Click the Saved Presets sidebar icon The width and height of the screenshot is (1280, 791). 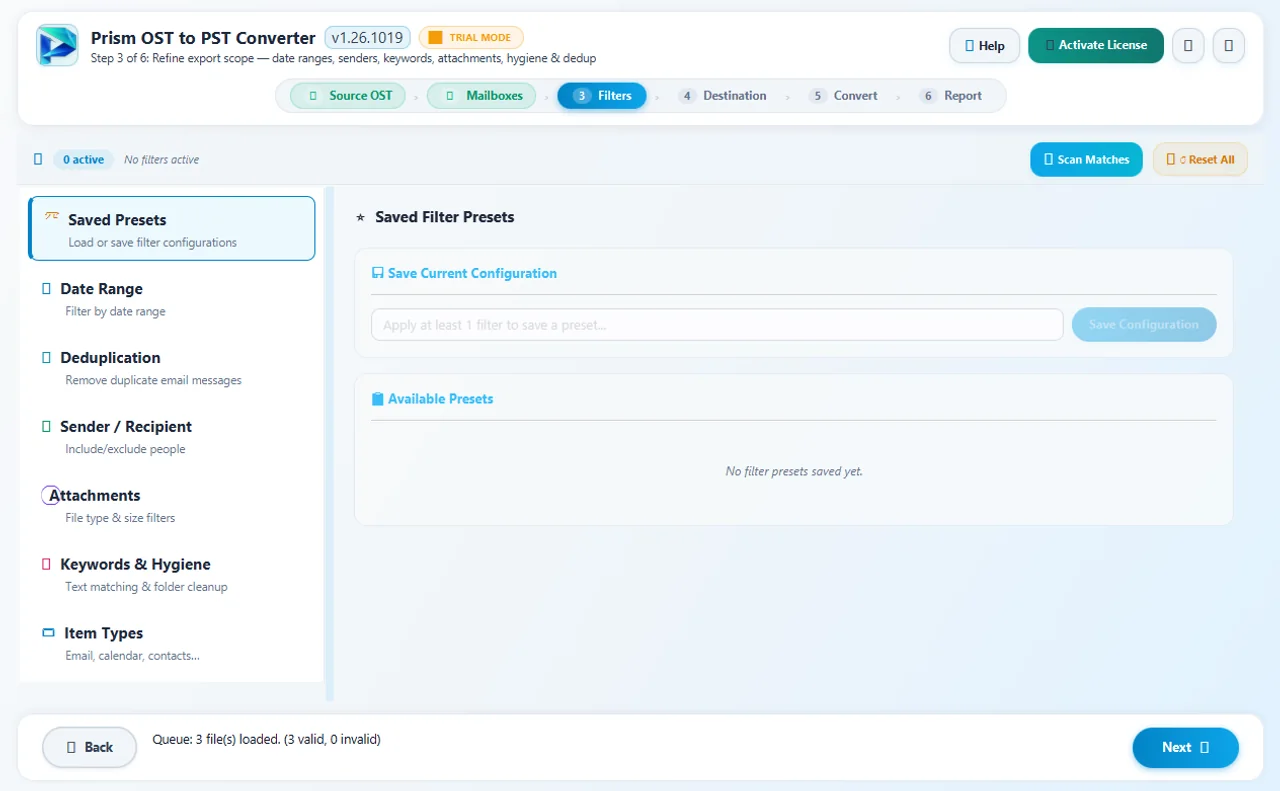click(x=52, y=216)
